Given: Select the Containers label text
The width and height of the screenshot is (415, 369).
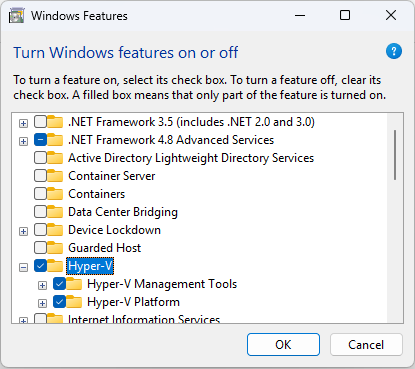Looking at the screenshot, I should [x=97, y=194].
